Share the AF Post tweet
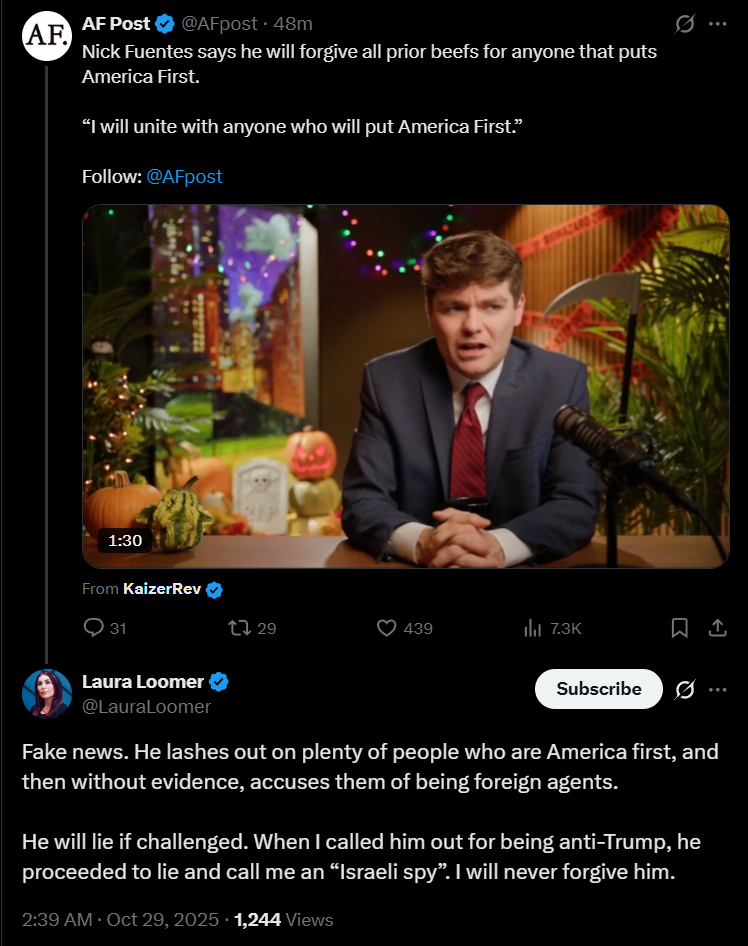Screen dimensions: 748x946 click(x=716, y=628)
